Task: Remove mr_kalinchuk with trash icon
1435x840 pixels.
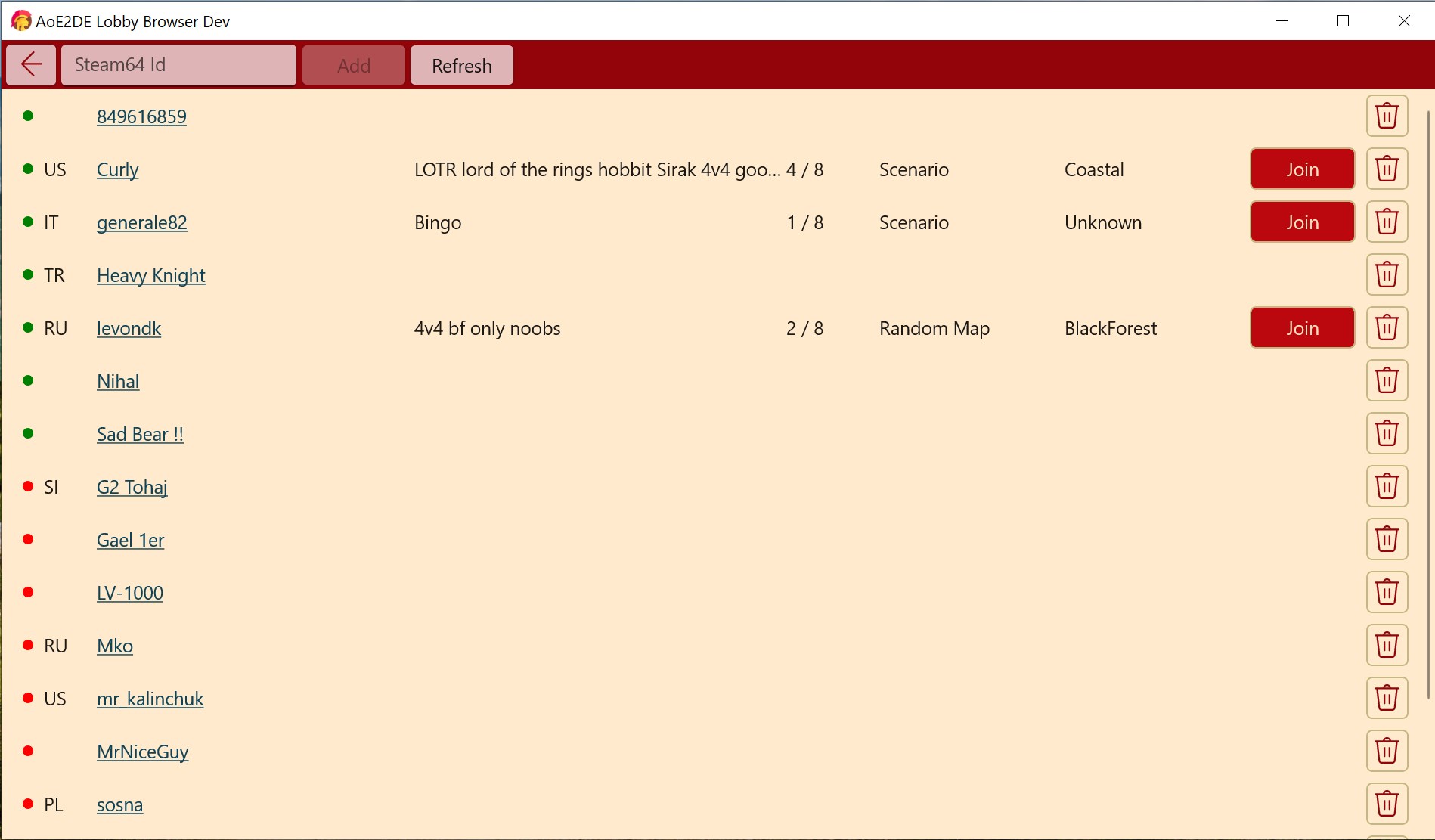Action: click(x=1387, y=698)
